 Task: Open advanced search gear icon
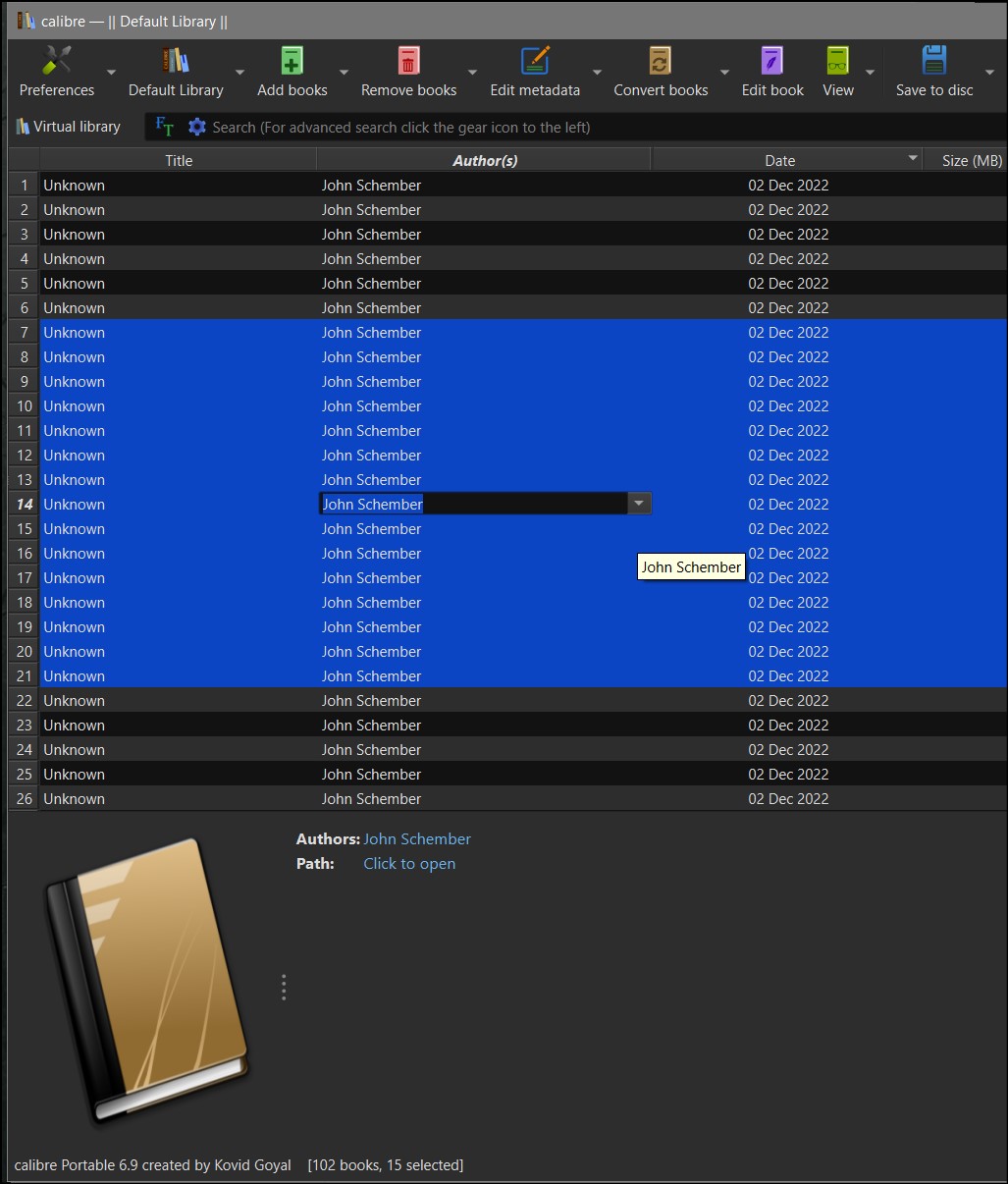197,127
